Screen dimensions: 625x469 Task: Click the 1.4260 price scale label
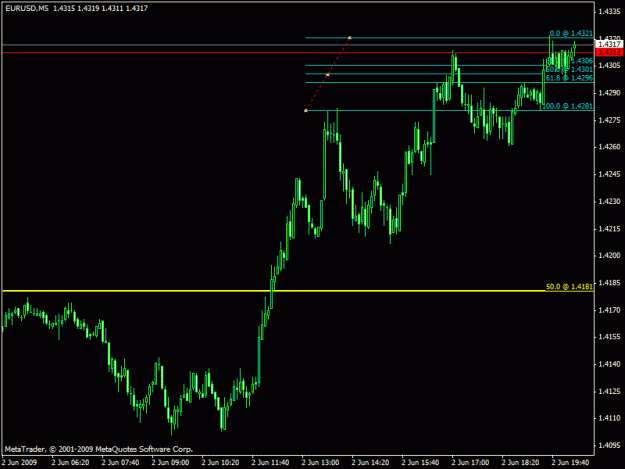609,147
